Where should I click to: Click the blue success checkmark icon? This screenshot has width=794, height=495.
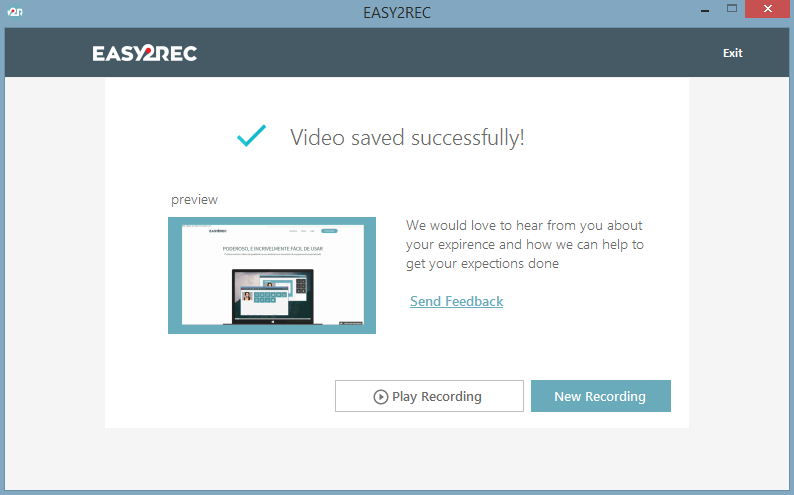tap(251, 136)
